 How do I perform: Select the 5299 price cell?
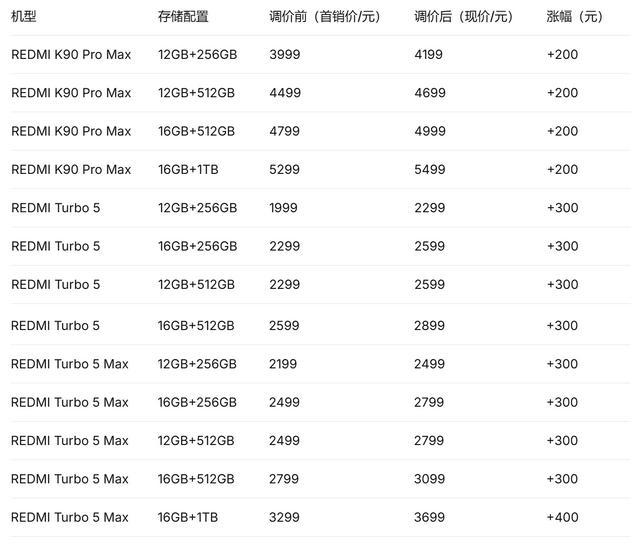(x=284, y=170)
